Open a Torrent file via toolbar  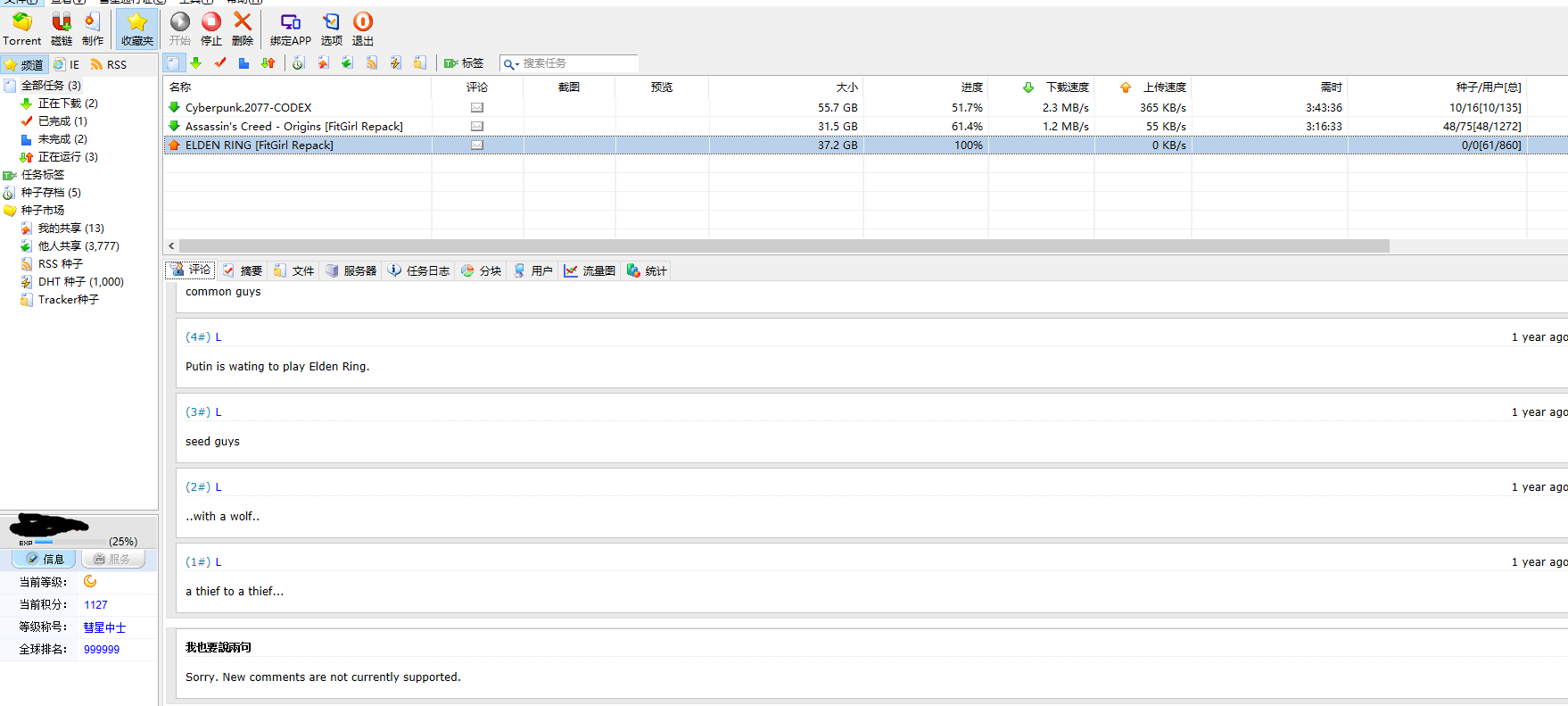[x=21, y=29]
